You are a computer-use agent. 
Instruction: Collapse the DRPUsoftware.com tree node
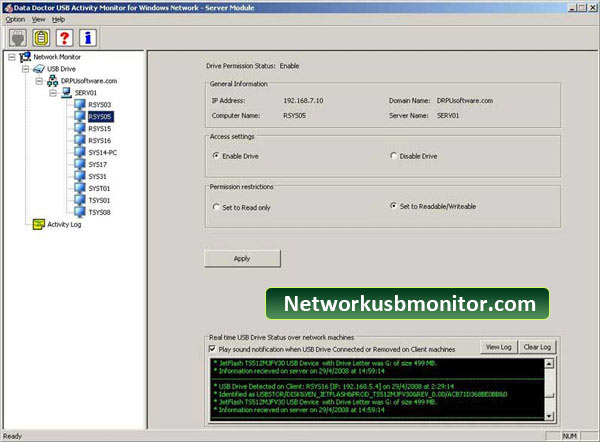[x=39, y=81]
